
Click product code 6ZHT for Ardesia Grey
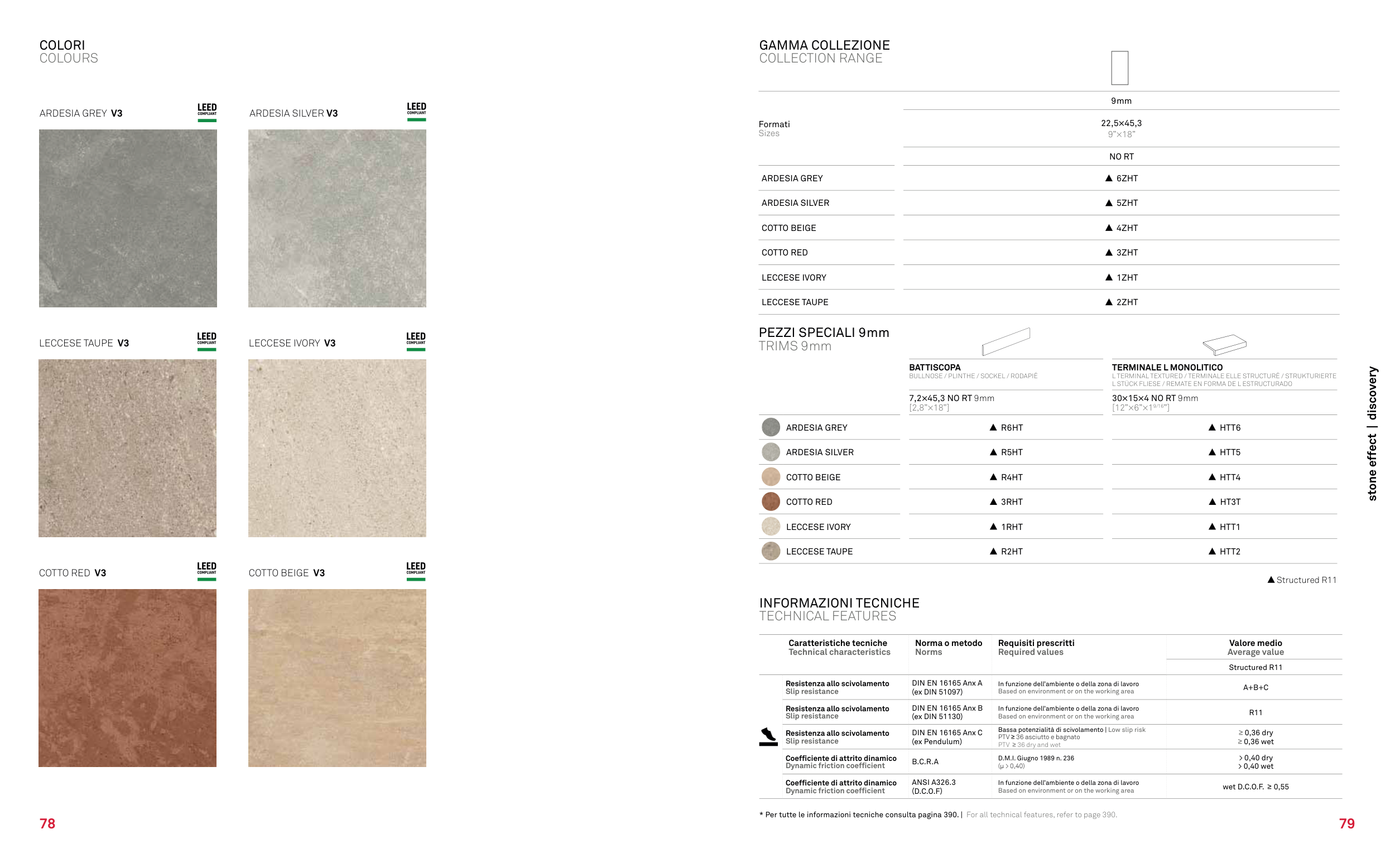point(1127,179)
